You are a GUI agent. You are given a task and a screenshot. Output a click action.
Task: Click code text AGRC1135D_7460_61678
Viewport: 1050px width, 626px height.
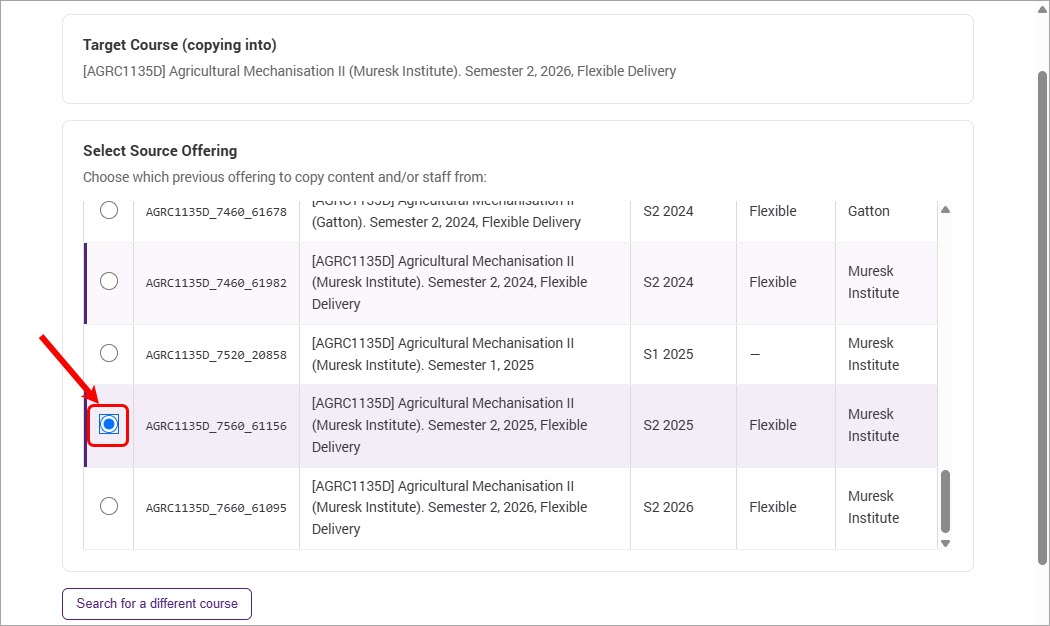click(x=216, y=212)
